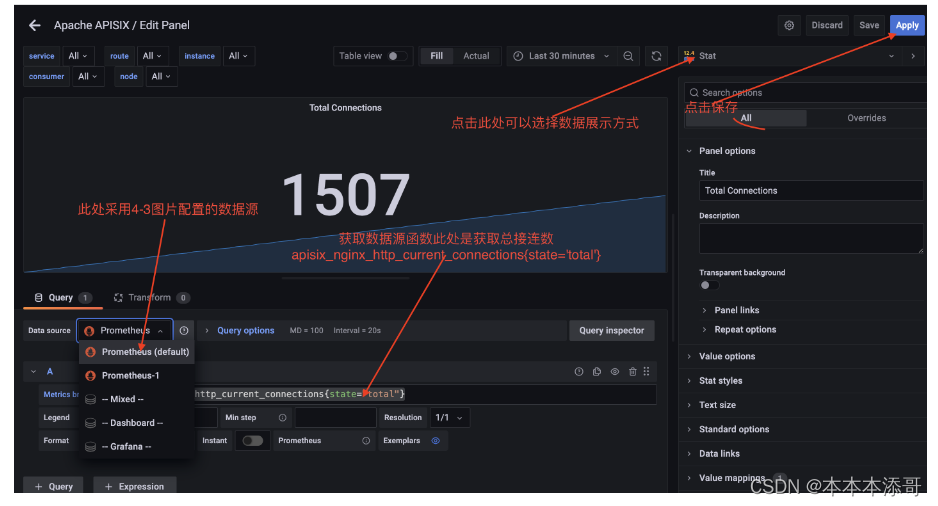This screenshot has width=938, height=506.
Task: Select Actual display mode
Action: click(476, 56)
